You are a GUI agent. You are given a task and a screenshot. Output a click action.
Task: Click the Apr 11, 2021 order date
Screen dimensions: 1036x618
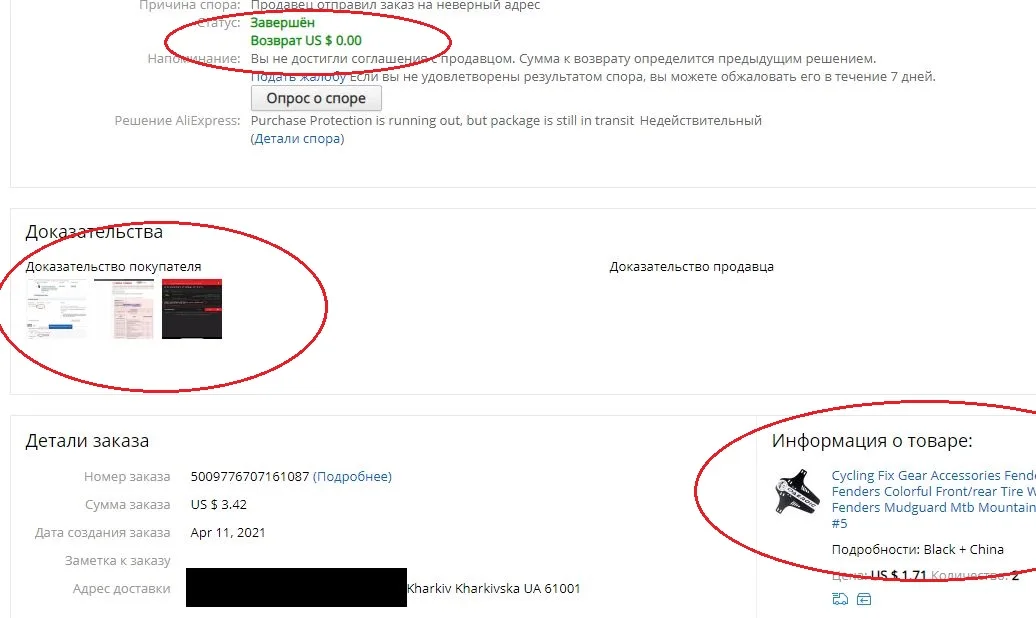click(228, 533)
